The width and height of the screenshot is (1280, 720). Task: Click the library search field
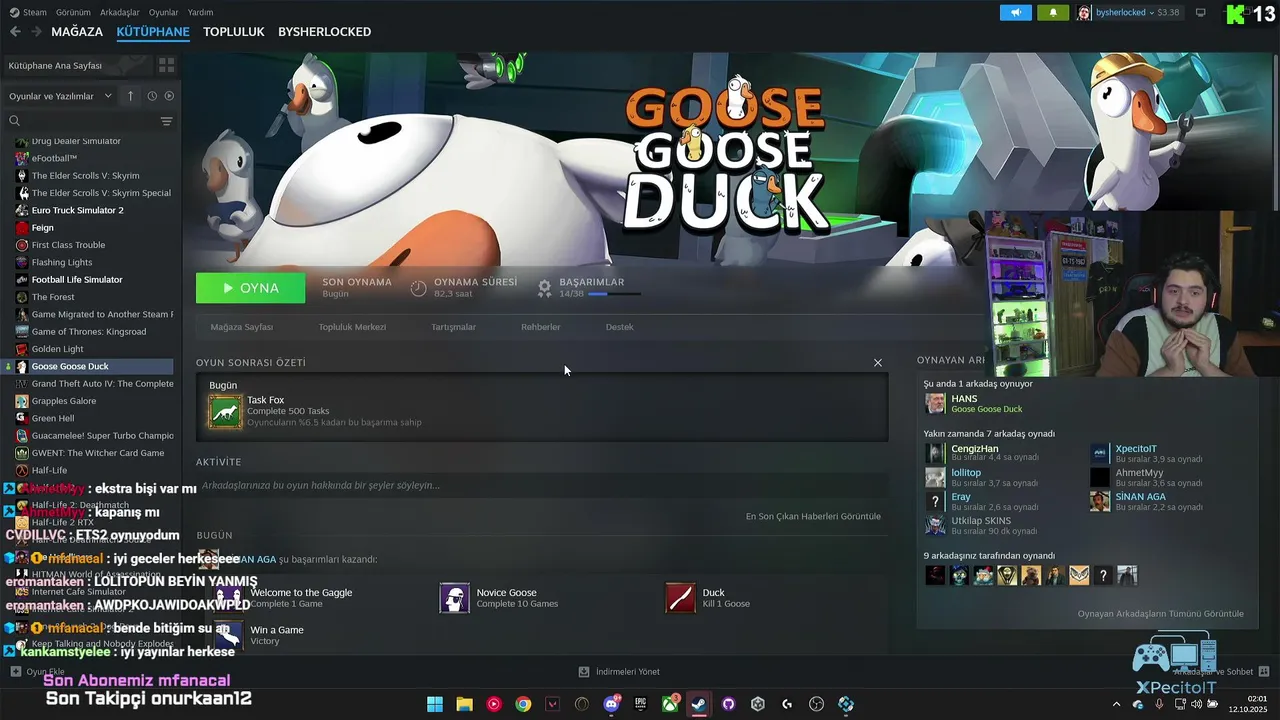tap(90, 121)
